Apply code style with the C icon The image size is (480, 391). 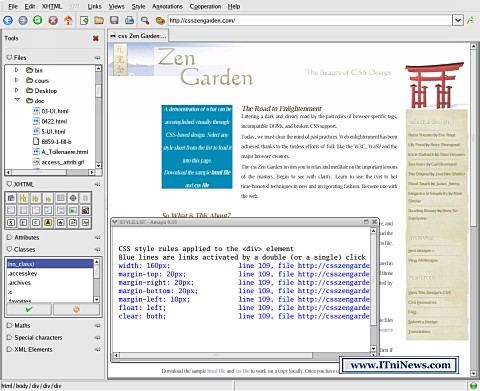click(36, 222)
